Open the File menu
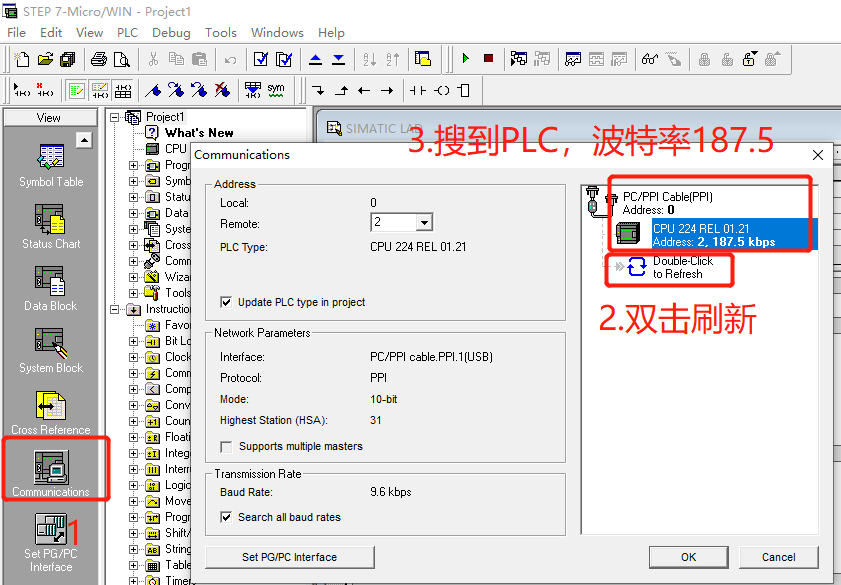This screenshot has width=841, height=585. point(17,33)
